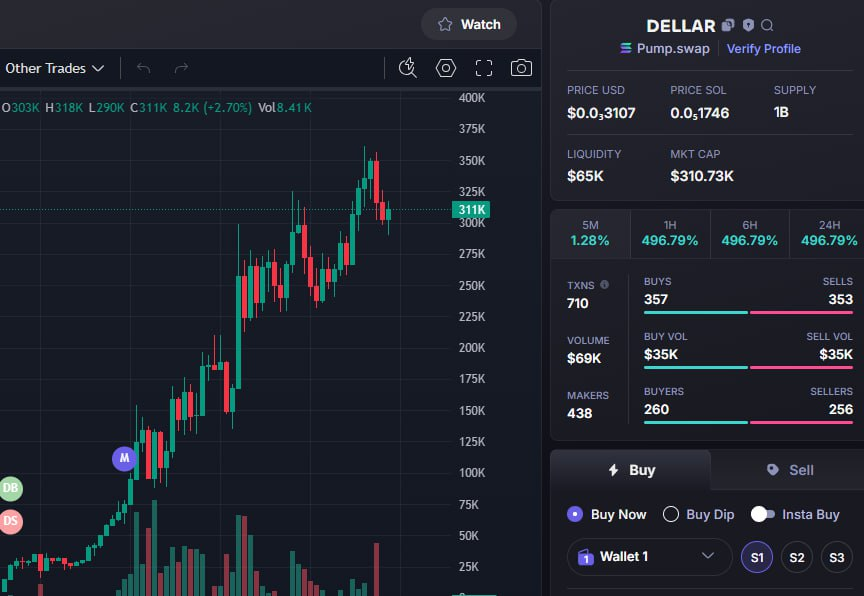Viewport: 864px width, 596px height.
Task: Click the Vol 8.41K chart readout
Action: coord(284,107)
